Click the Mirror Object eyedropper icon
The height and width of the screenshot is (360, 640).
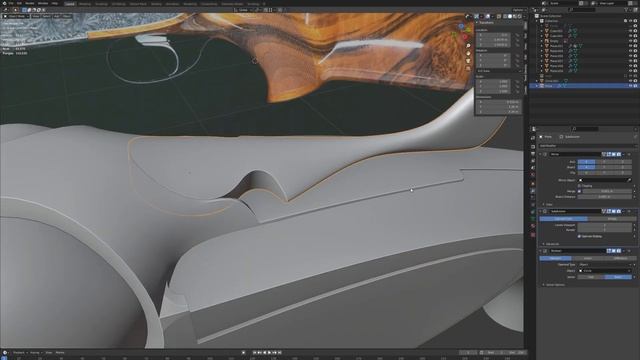pyautogui.click(x=629, y=180)
